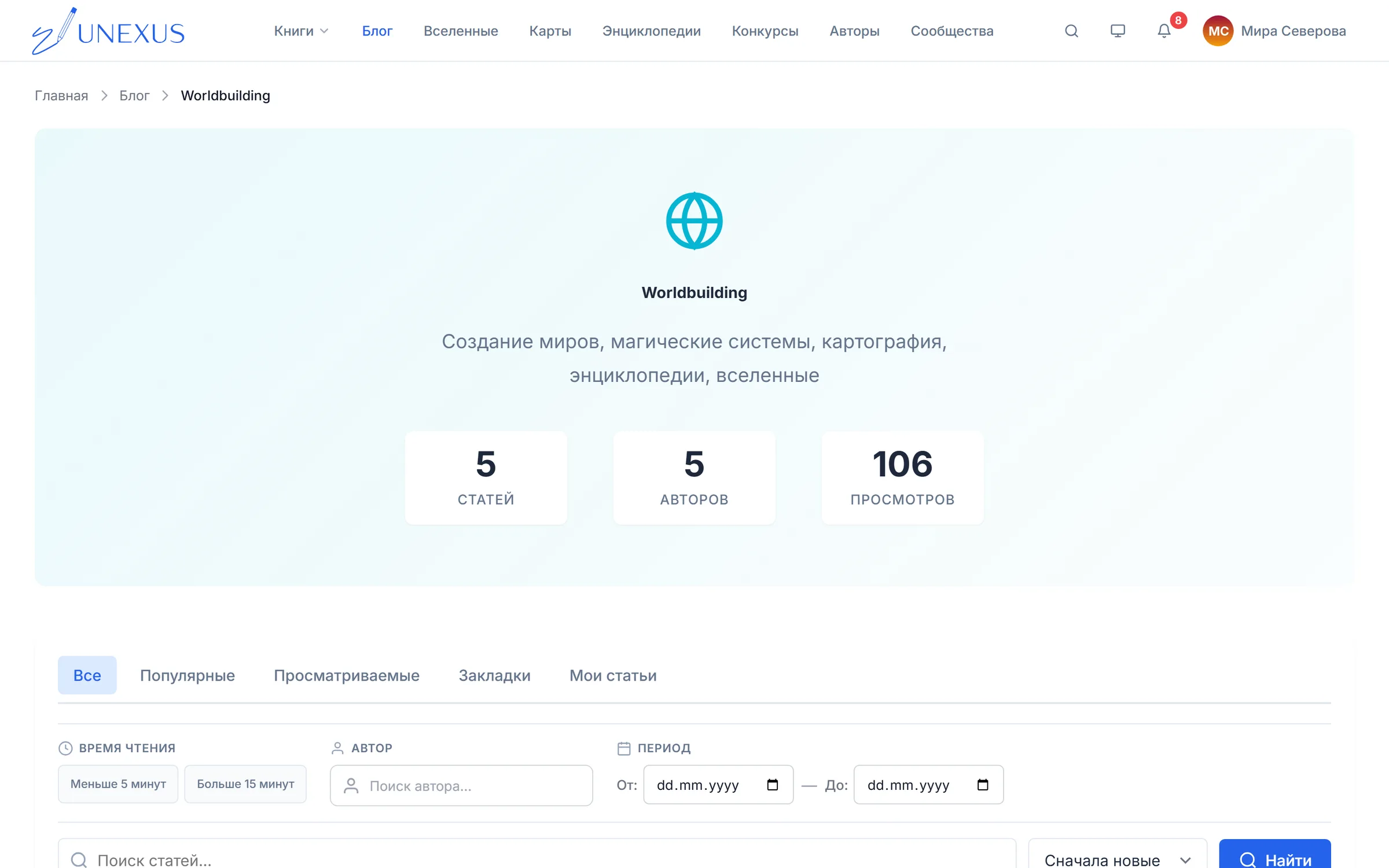Click the 5 СТАТЕЙ stat card
The width and height of the screenshot is (1389, 868).
(x=486, y=477)
